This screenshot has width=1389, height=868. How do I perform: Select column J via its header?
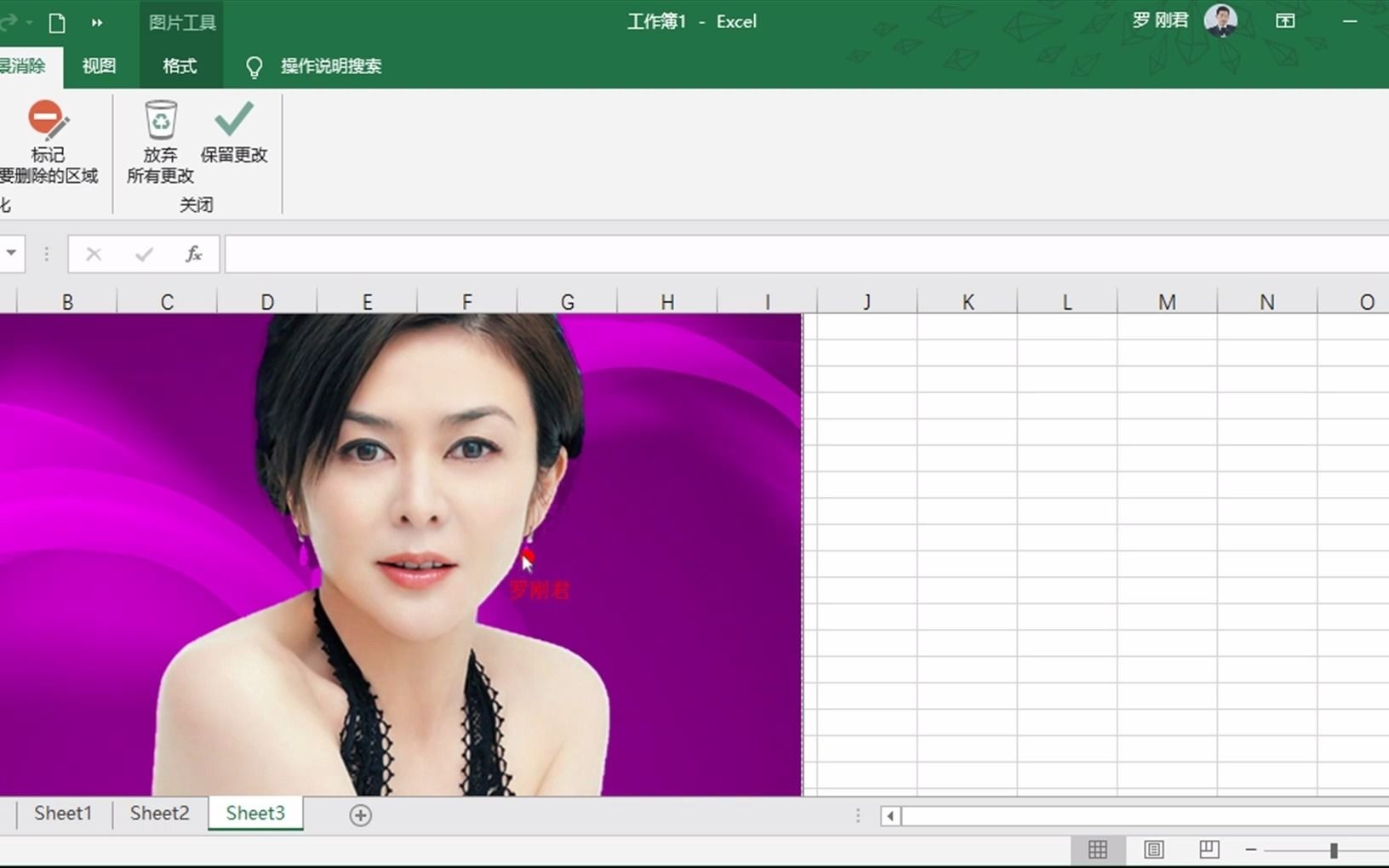coord(866,301)
